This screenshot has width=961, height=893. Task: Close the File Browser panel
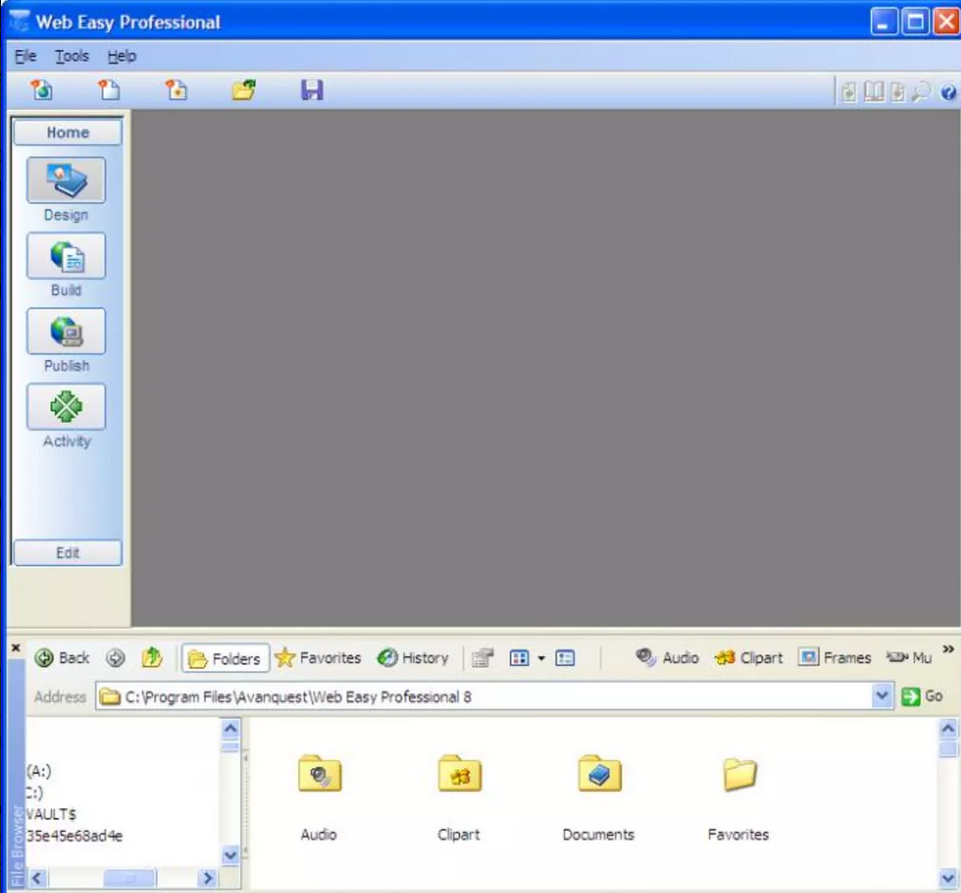click(16, 647)
